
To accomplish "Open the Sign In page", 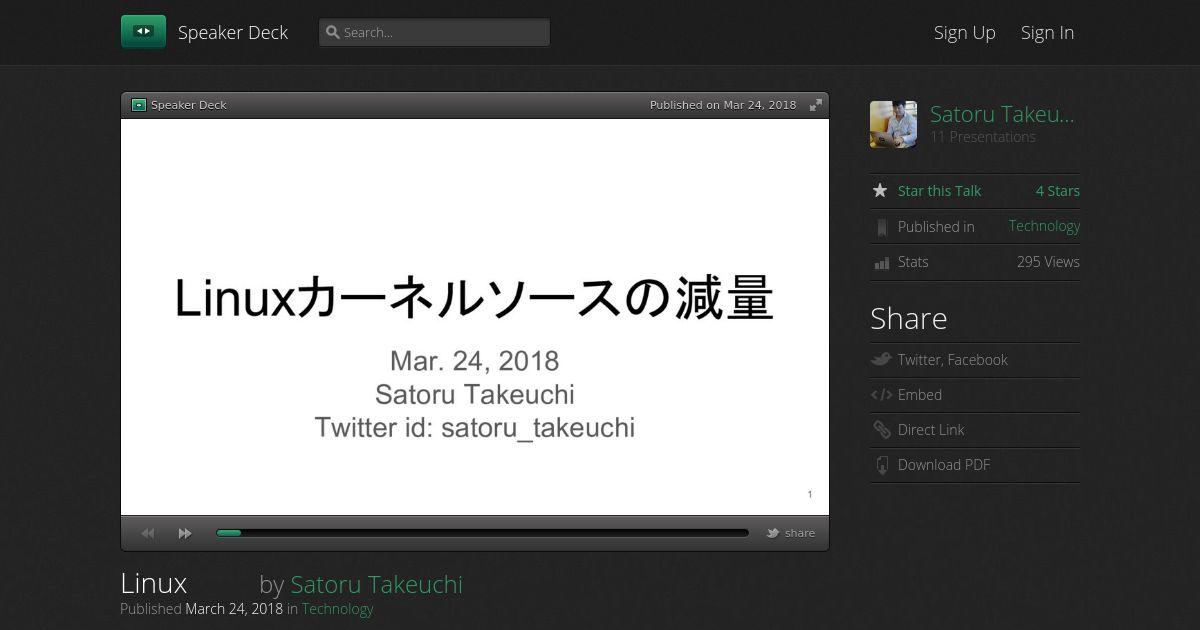I will click(1047, 32).
